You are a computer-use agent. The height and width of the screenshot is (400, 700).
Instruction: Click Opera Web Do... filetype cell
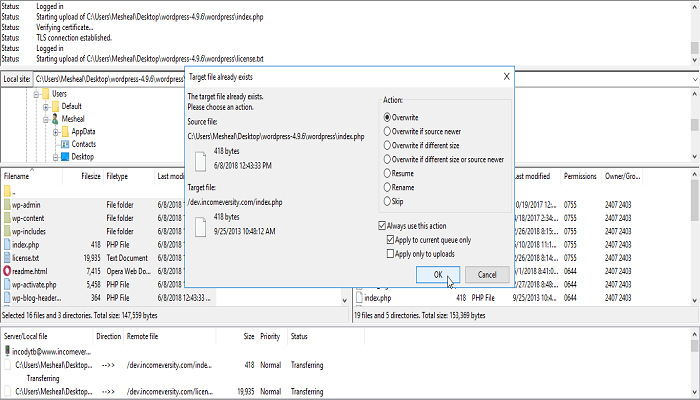point(127,271)
